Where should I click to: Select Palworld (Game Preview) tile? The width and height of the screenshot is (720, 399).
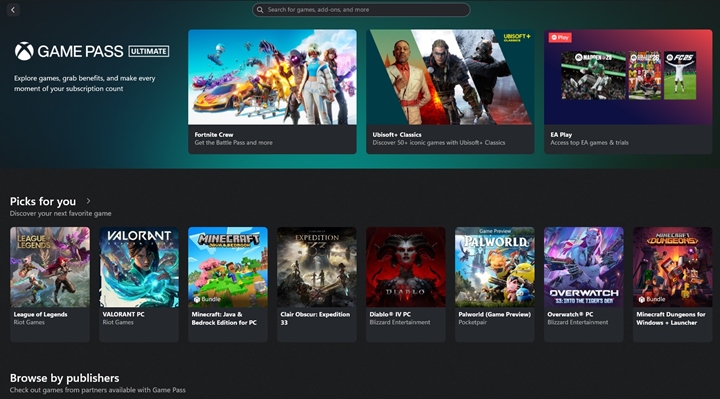495,284
